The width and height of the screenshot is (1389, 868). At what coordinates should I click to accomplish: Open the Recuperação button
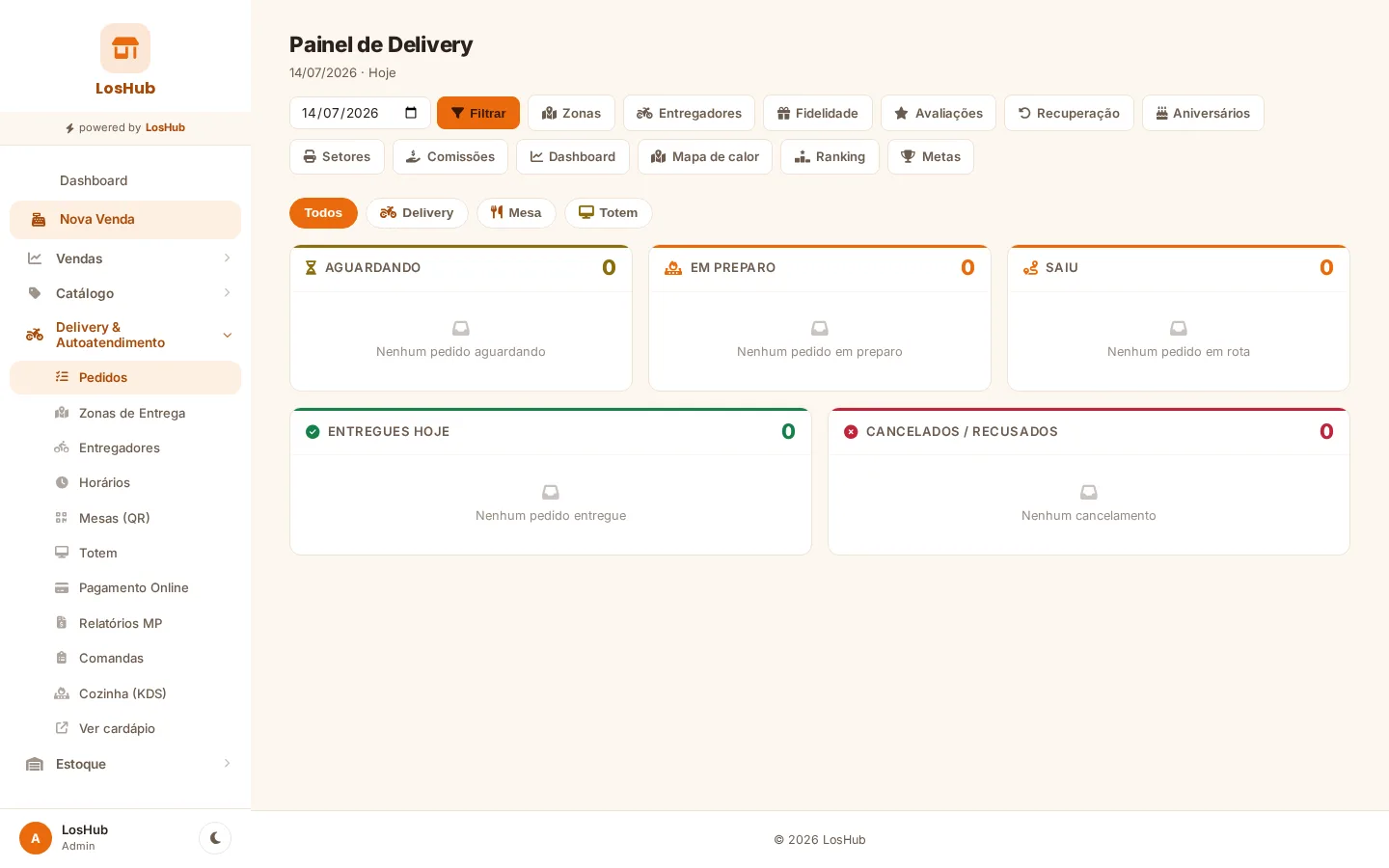pos(1069,113)
